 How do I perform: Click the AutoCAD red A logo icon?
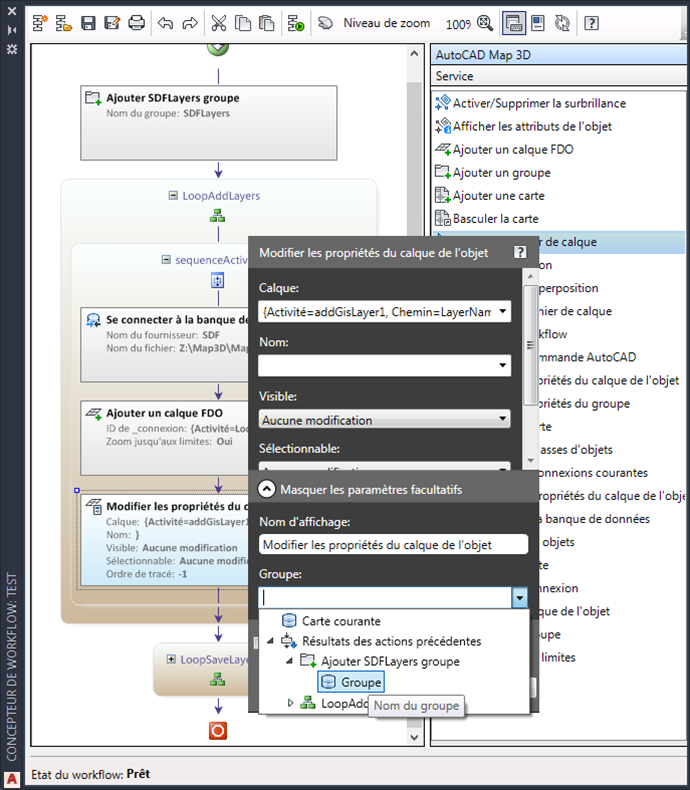tap(12, 779)
